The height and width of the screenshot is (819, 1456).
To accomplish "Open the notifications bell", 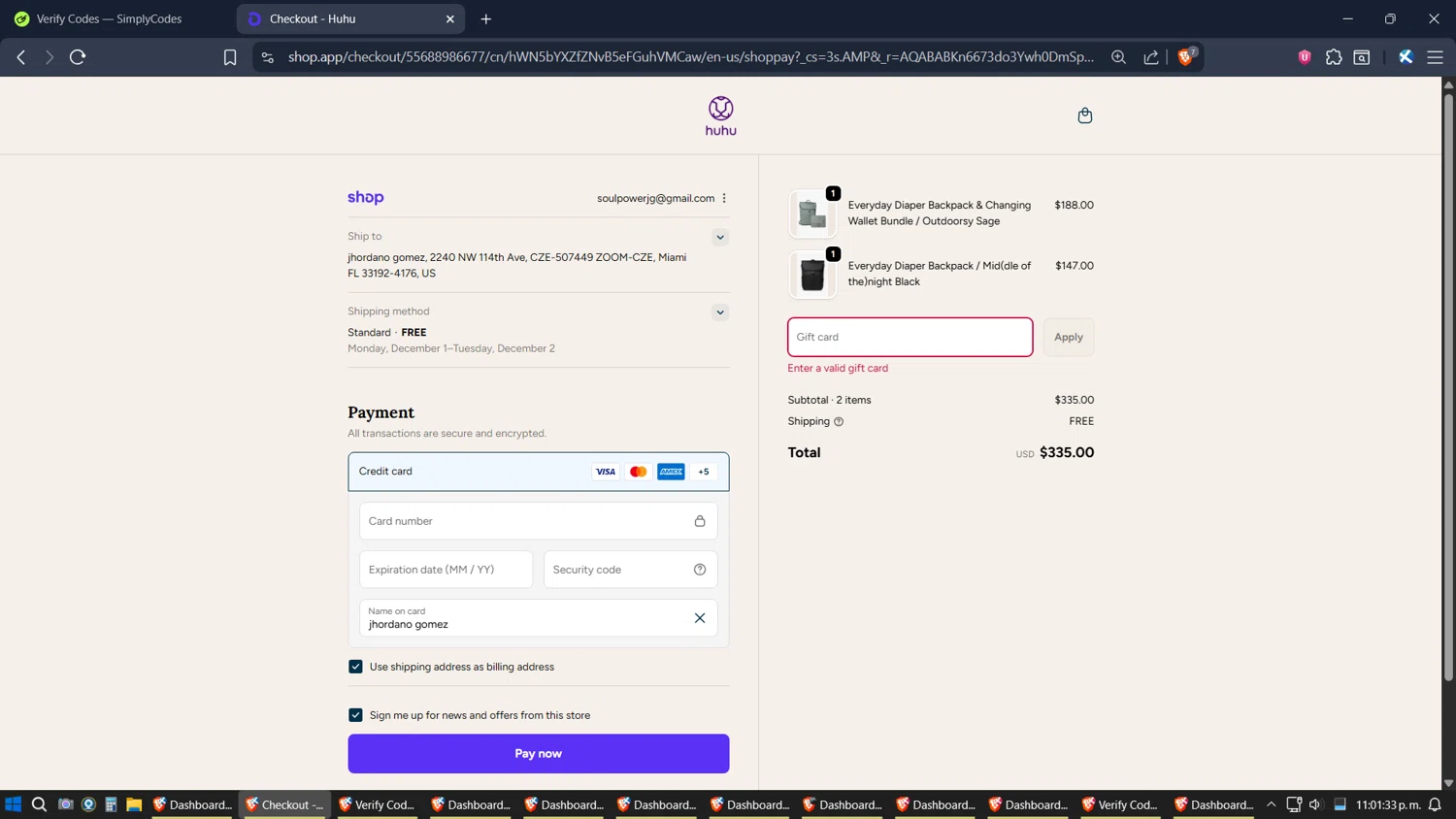I will (1435, 804).
